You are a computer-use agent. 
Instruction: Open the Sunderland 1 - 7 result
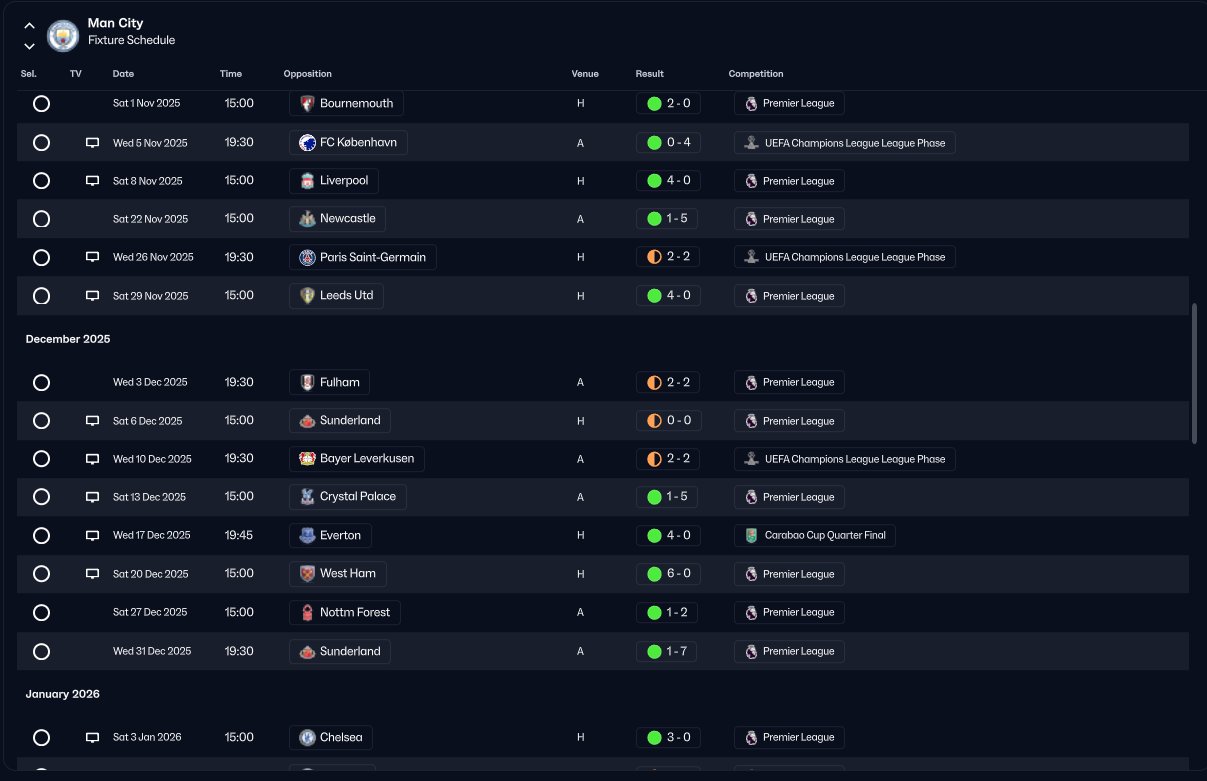point(668,651)
